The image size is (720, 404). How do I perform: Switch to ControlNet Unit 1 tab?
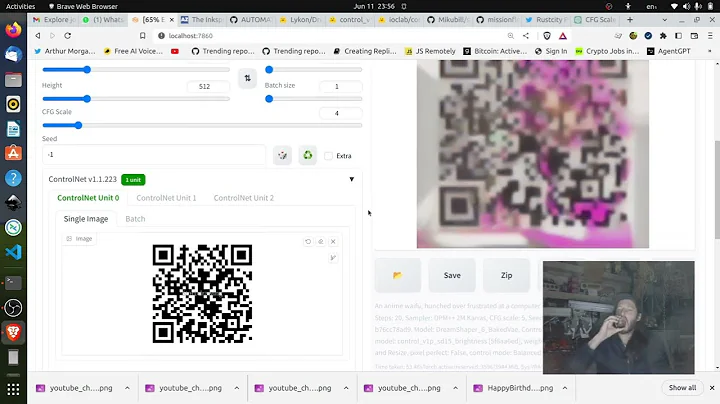166,198
